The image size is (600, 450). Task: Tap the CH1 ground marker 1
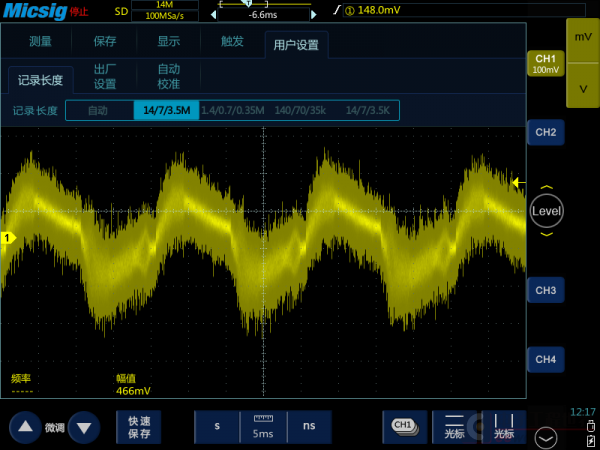8,238
